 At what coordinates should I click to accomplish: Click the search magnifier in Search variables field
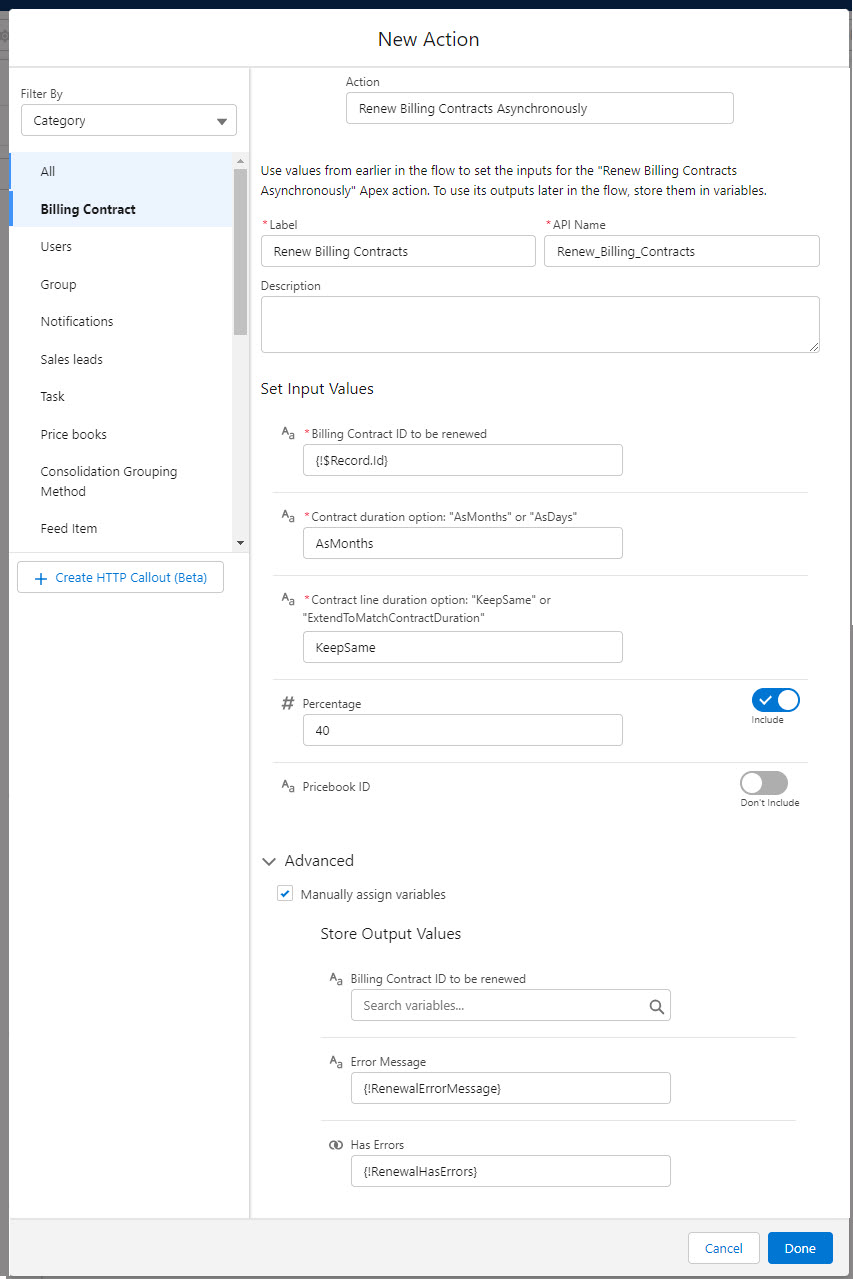pyautogui.click(x=656, y=1006)
